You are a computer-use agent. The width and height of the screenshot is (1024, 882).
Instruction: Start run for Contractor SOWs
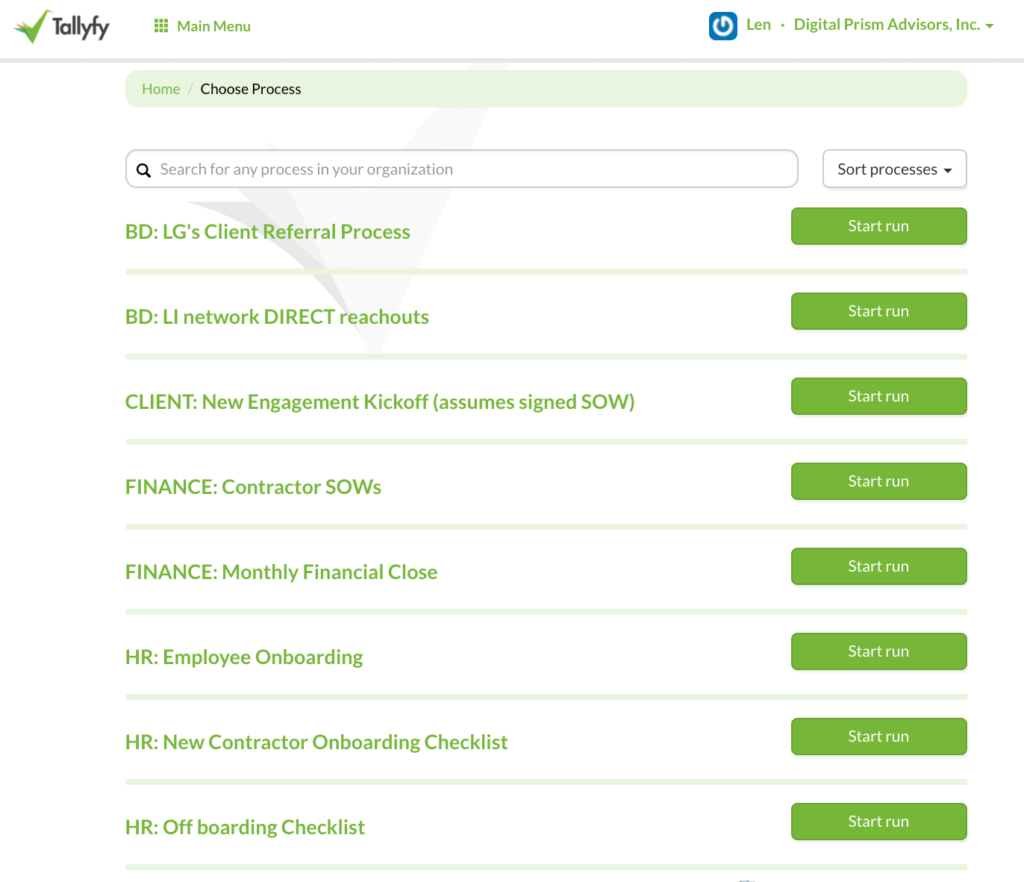[x=878, y=481]
